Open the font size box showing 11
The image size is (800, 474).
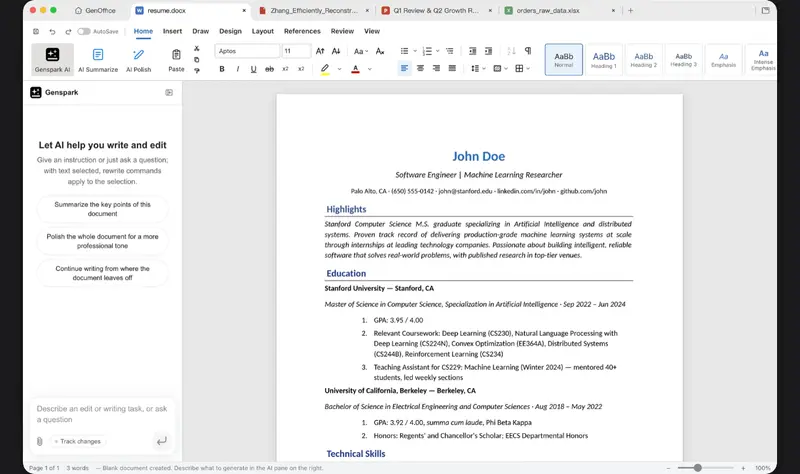[296, 51]
